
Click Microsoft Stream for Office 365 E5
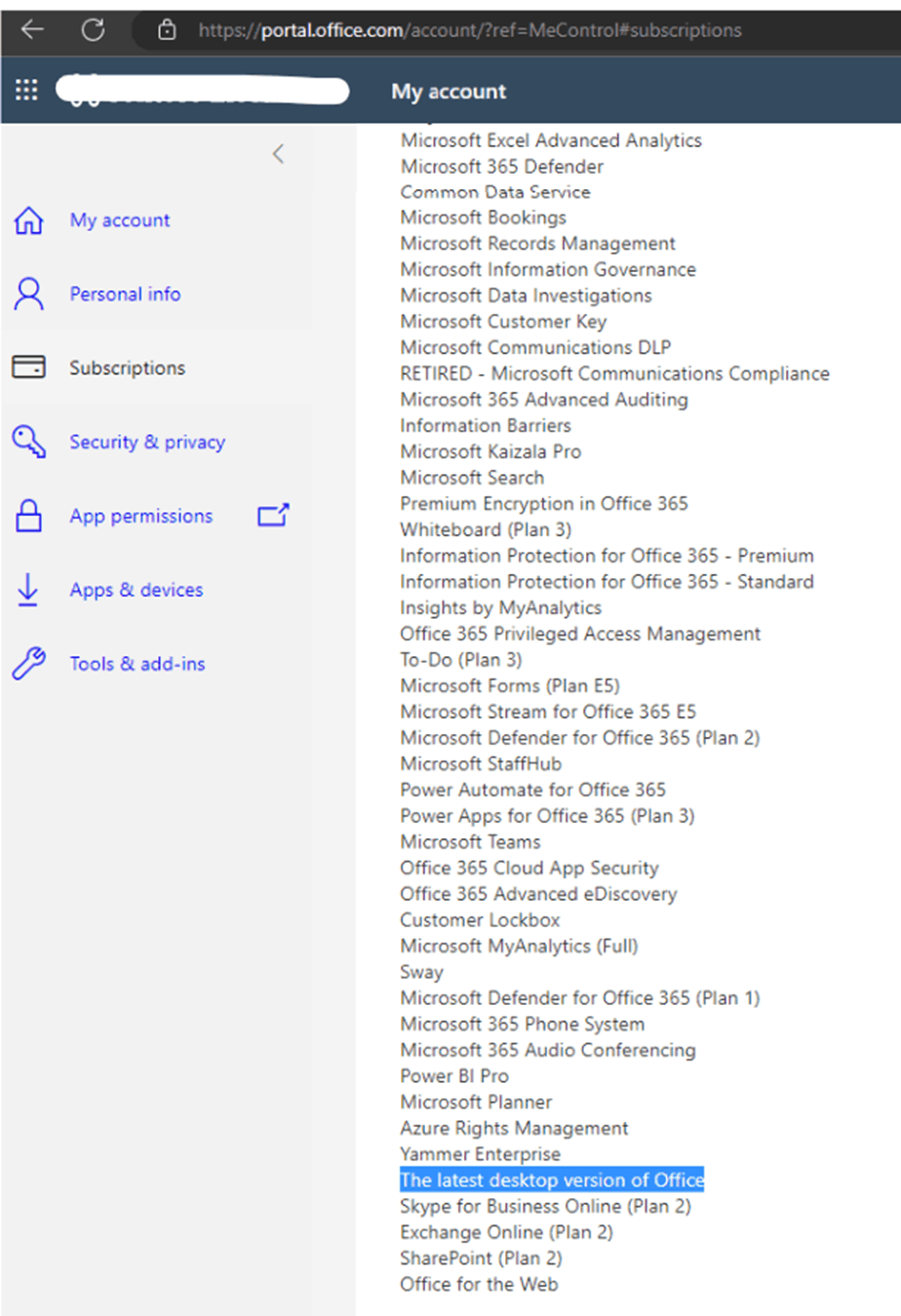(548, 712)
